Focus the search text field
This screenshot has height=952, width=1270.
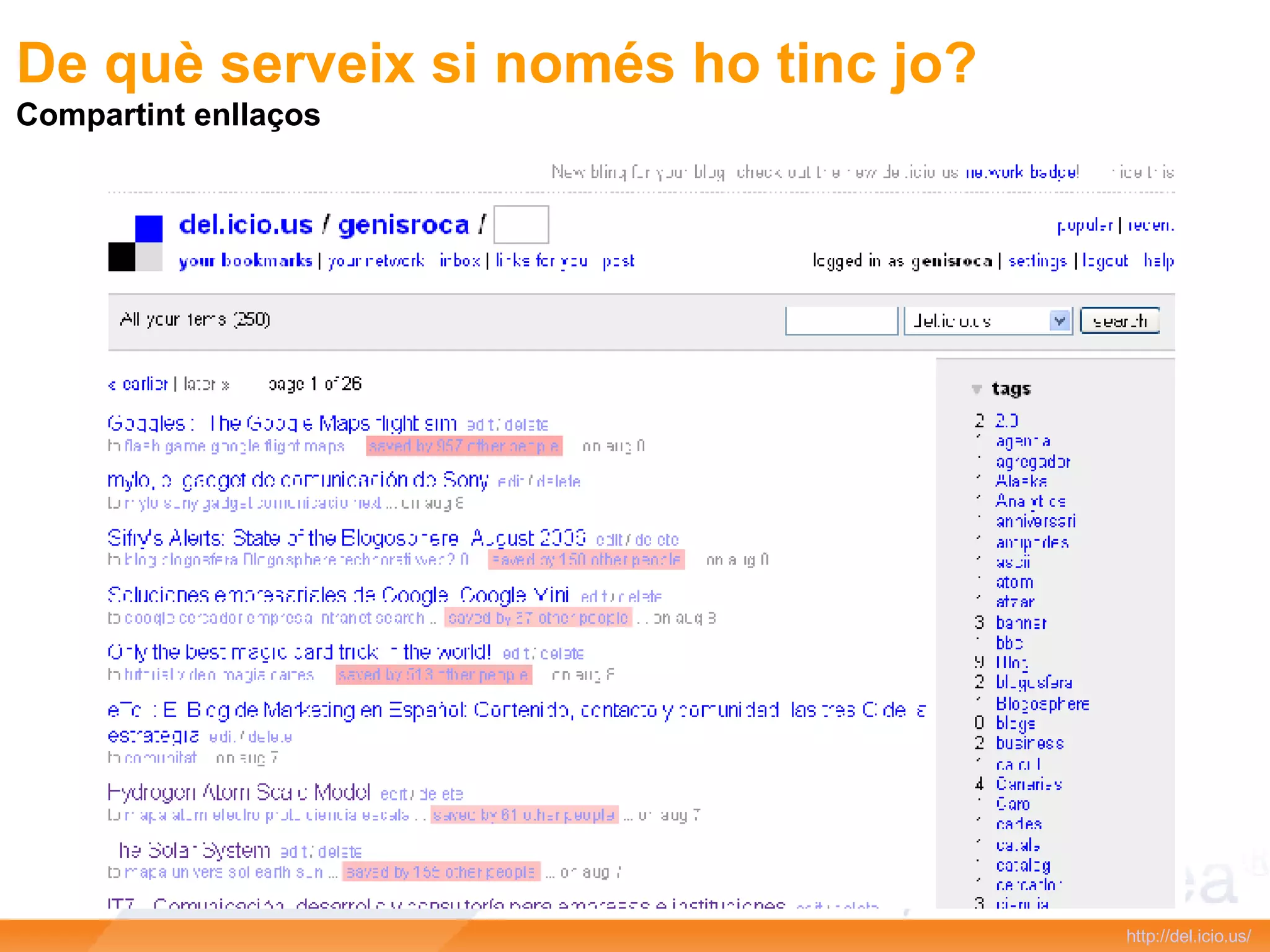point(841,321)
